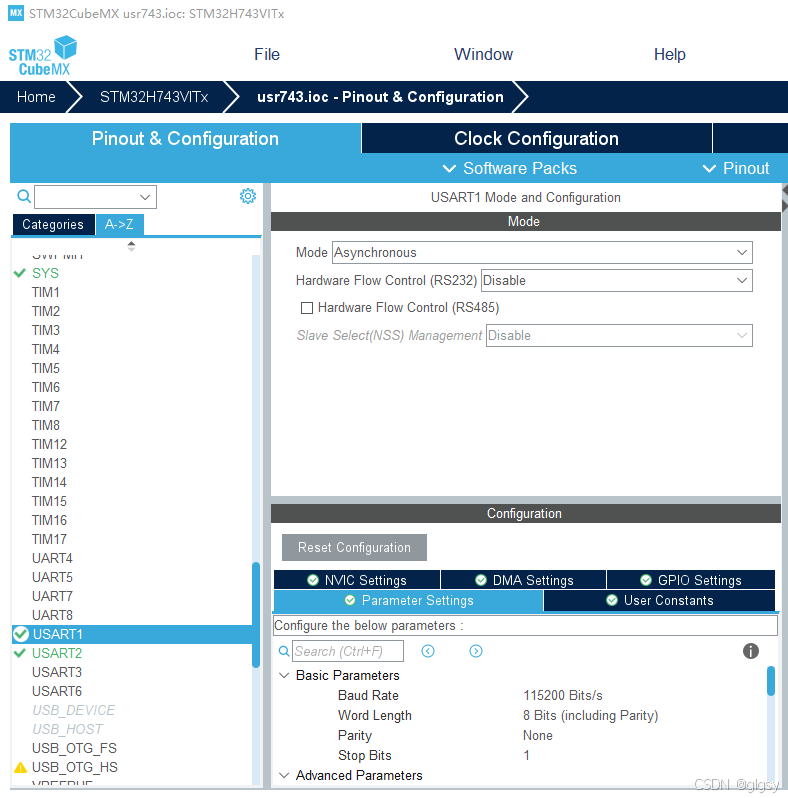Viewport: 788px width, 798px height.
Task: Switch to Clock Configuration tab
Action: 537,138
